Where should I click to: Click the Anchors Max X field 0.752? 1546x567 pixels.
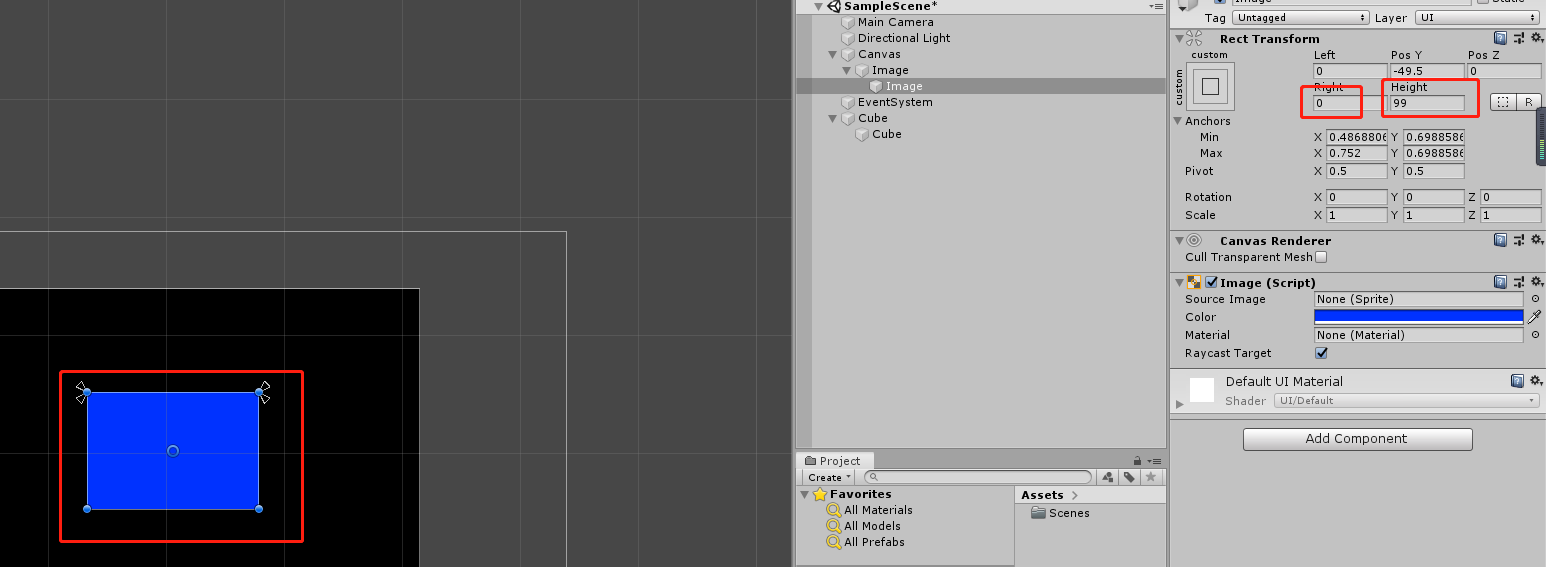click(1356, 153)
